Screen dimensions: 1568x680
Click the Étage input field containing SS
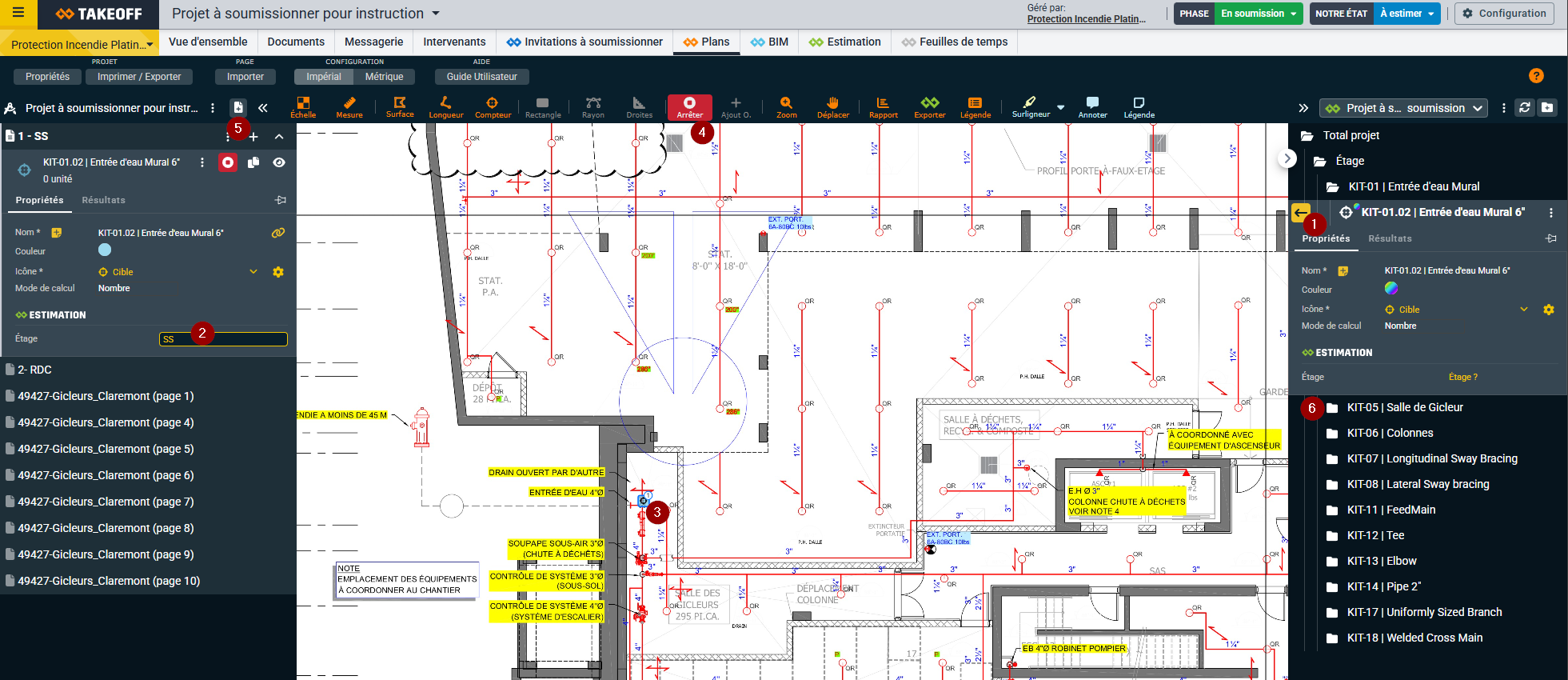[223, 339]
